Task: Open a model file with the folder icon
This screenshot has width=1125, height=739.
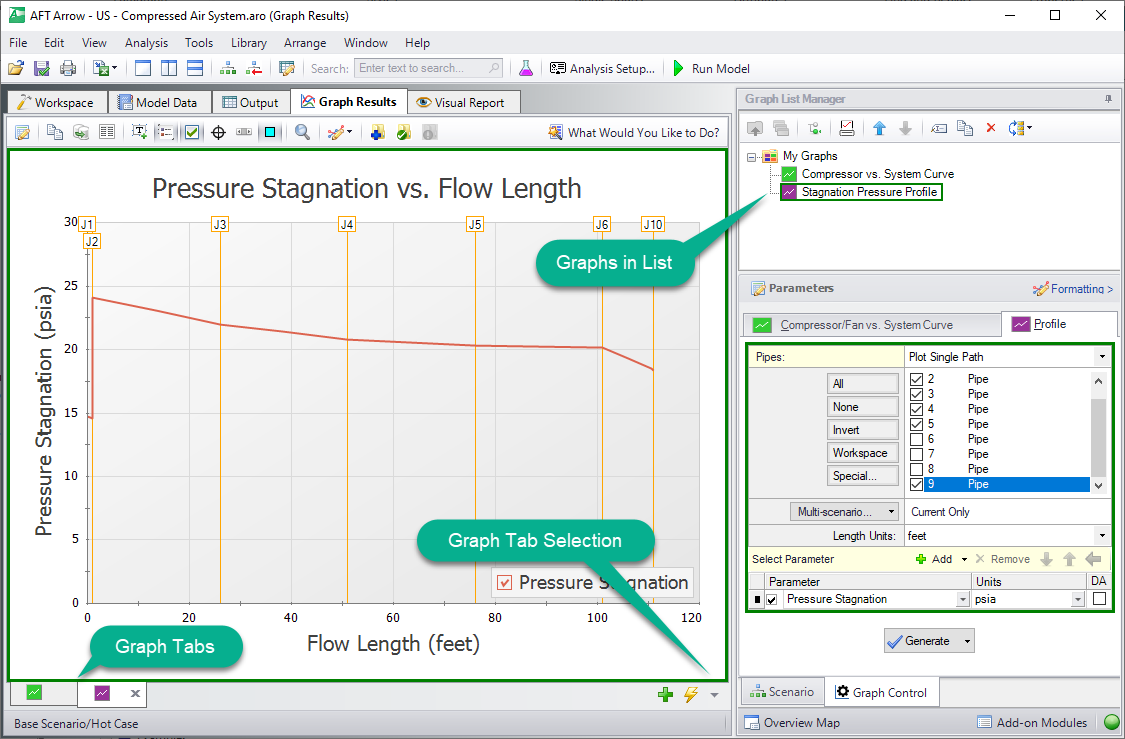Action: [16, 68]
